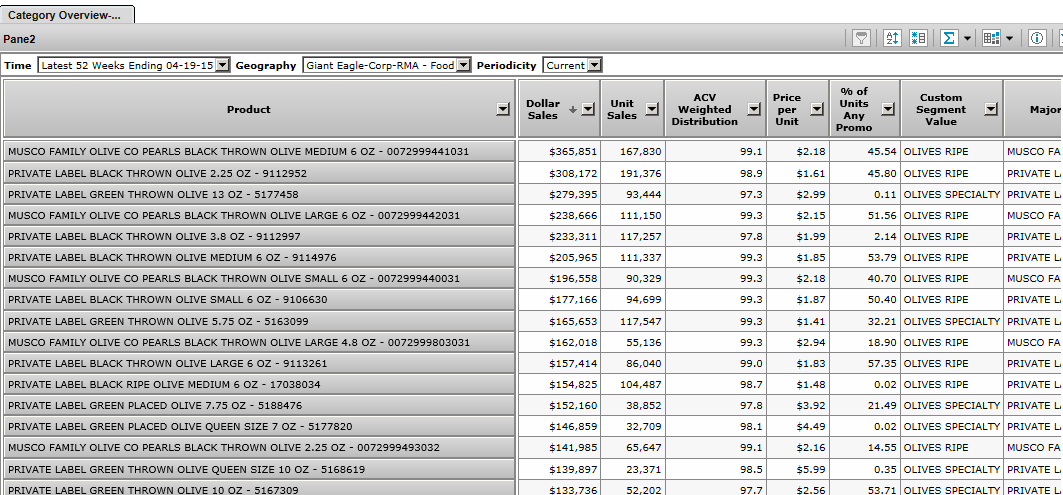The height and width of the screenshot is (495, 1063).
Task: Click the descending sort arrow in Dollar Sales
Action: 572,109
